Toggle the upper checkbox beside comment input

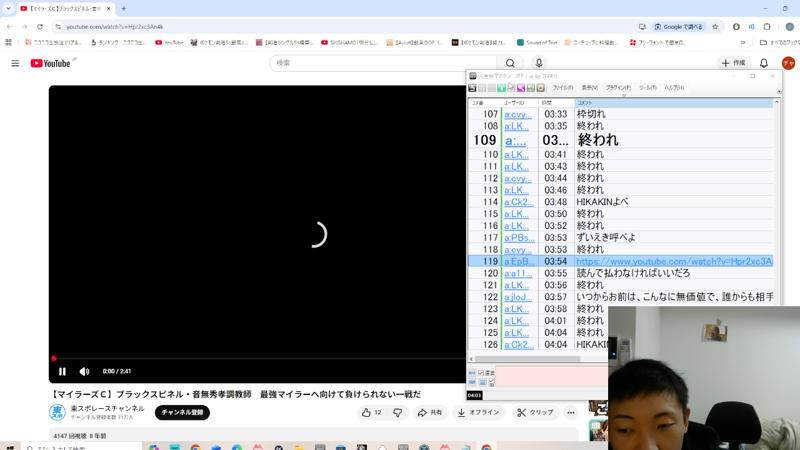point(481,373)
